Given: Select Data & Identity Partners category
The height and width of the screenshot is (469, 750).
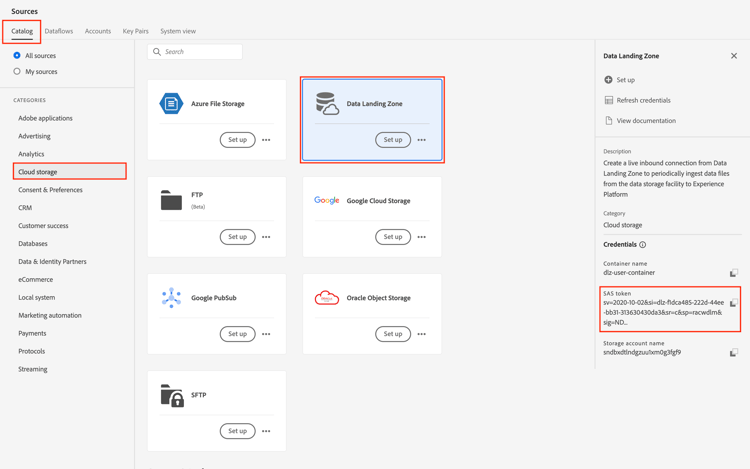Looking at the screenshot, I should coord(52,262).
